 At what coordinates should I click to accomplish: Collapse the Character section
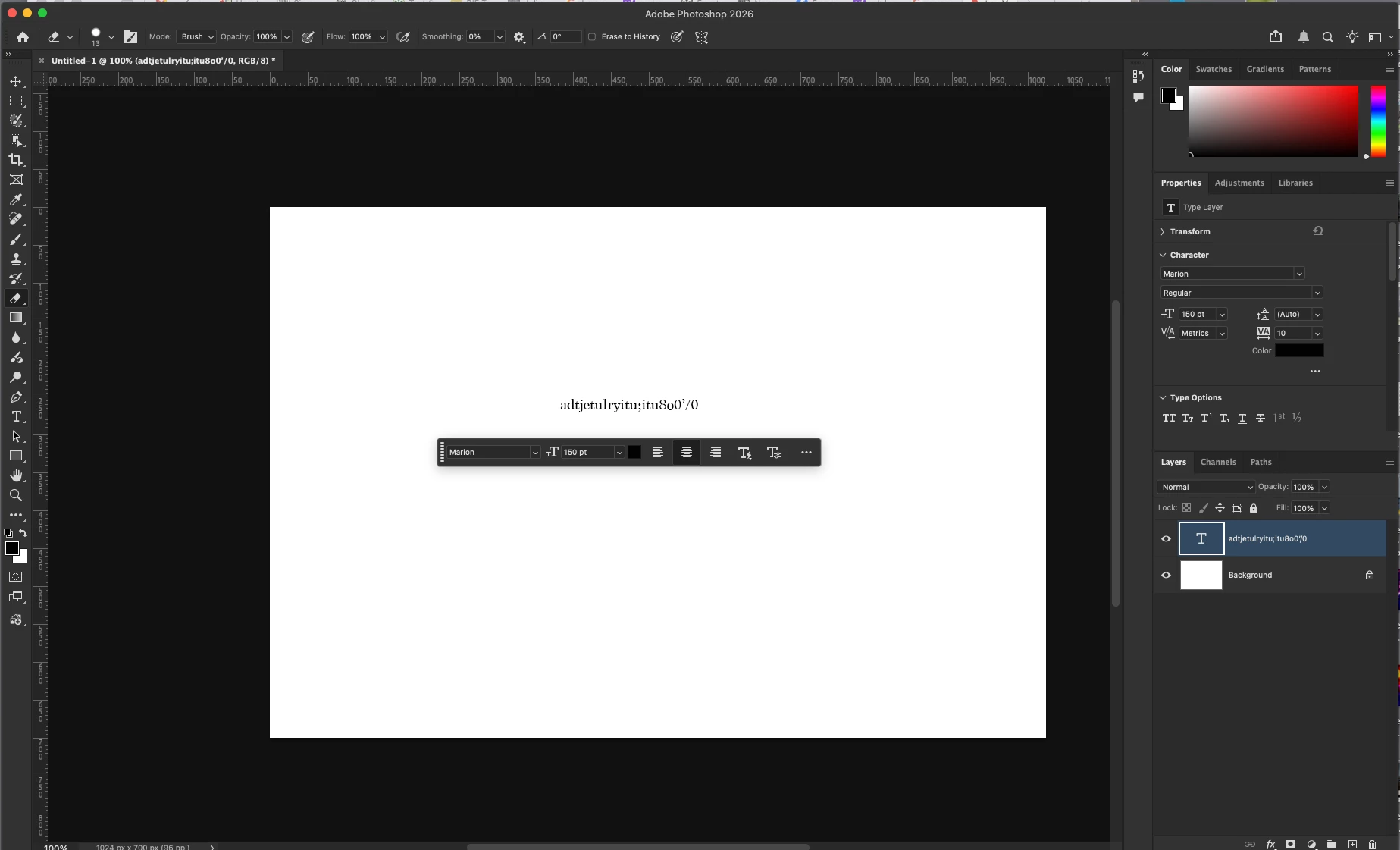1163,255
